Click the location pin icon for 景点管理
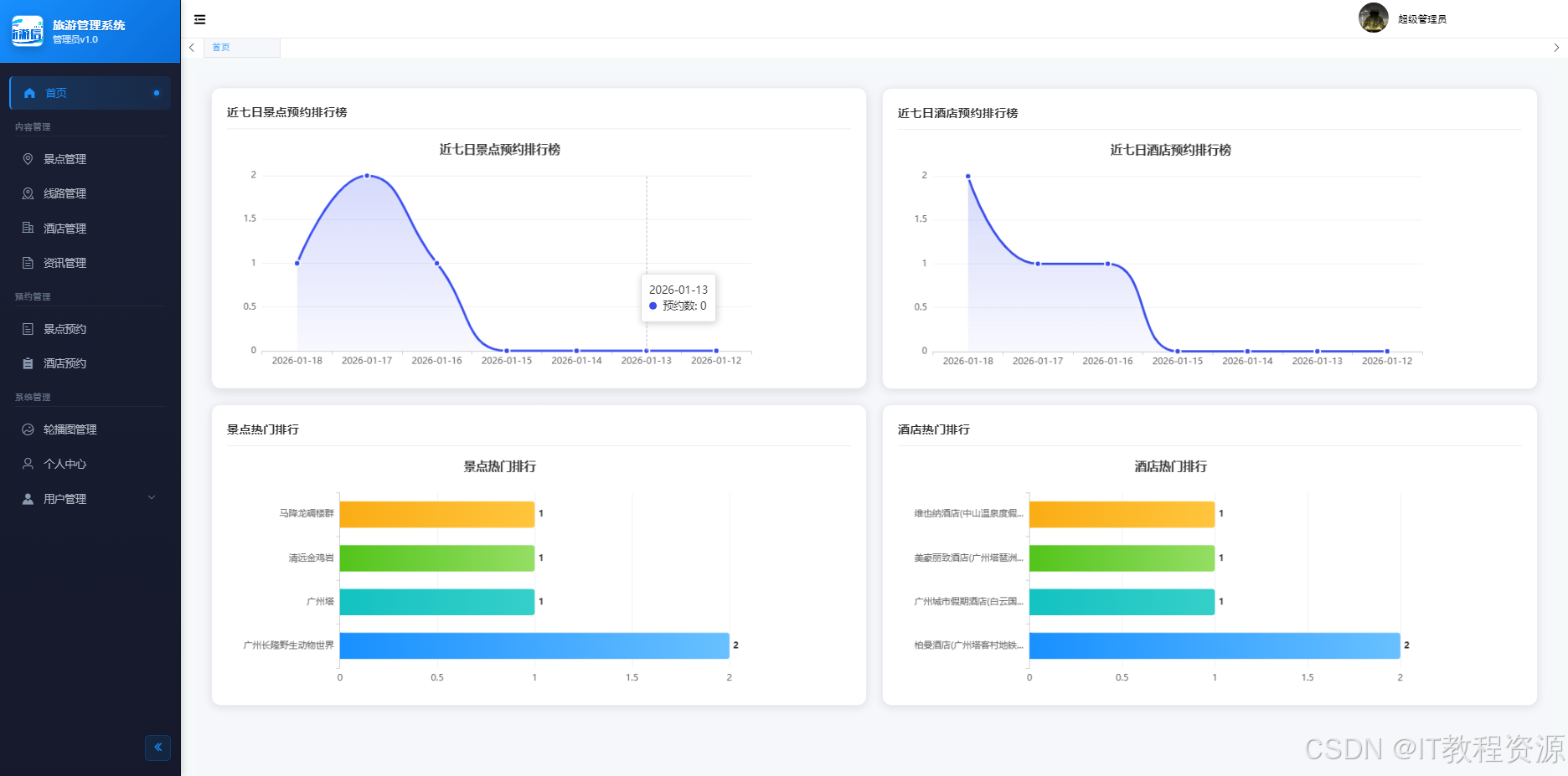The height and width of the screenshot is (776, 1568). 28,159
